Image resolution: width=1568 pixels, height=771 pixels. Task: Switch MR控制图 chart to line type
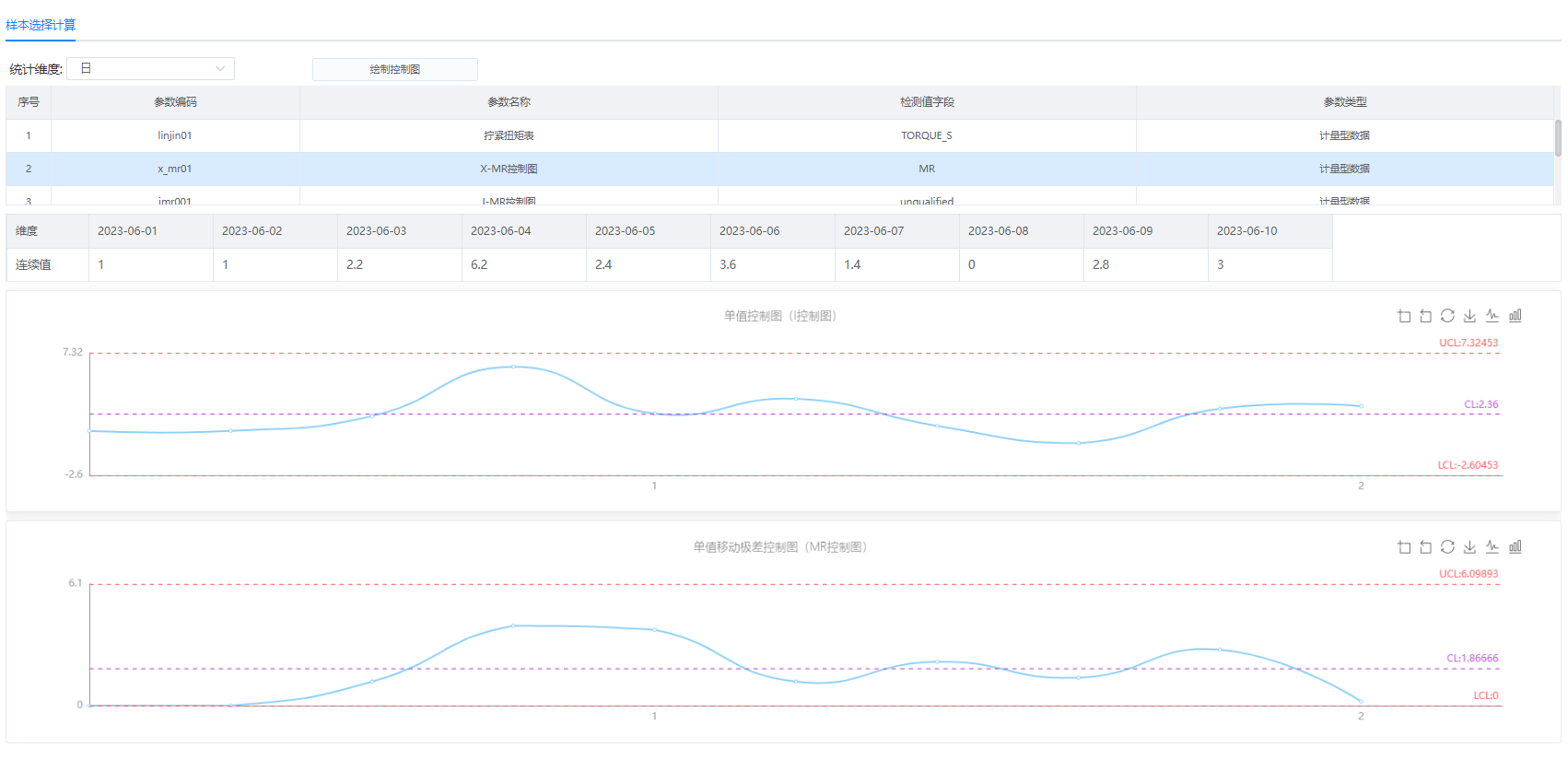pos(1492,547)
